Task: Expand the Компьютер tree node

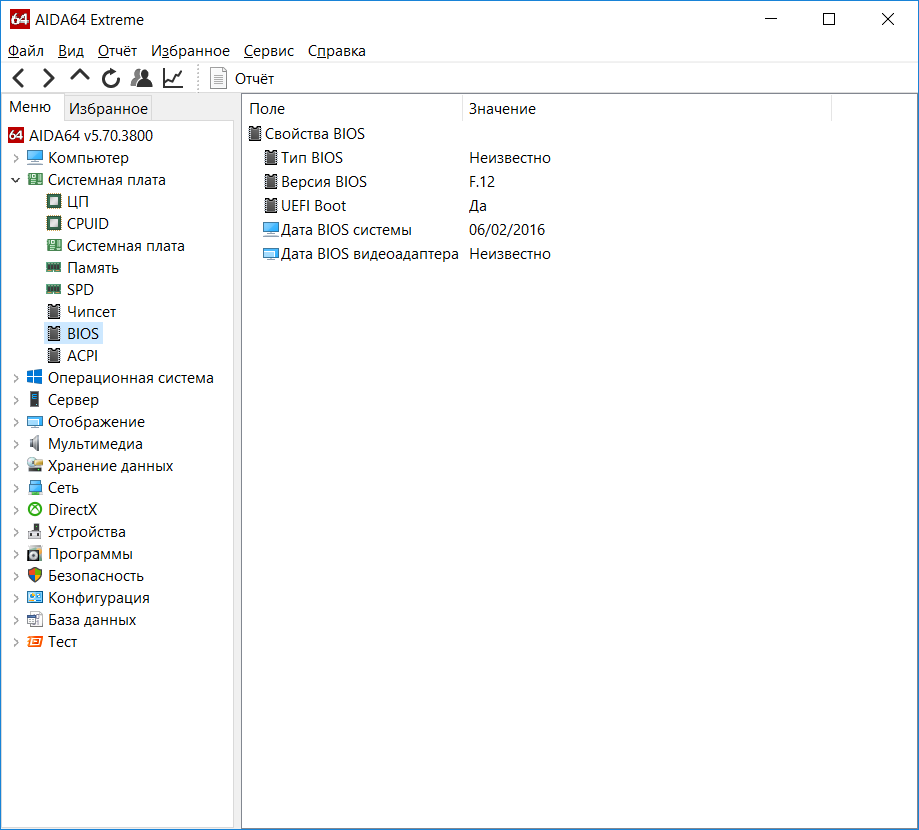Action: coord(16,158)
